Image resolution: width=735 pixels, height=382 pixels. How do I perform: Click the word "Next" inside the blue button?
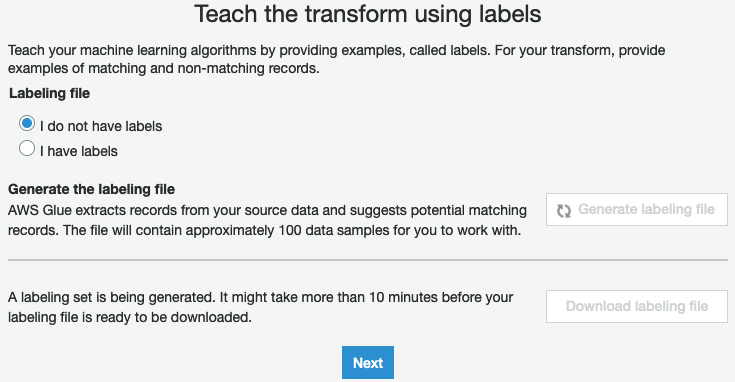368,363
